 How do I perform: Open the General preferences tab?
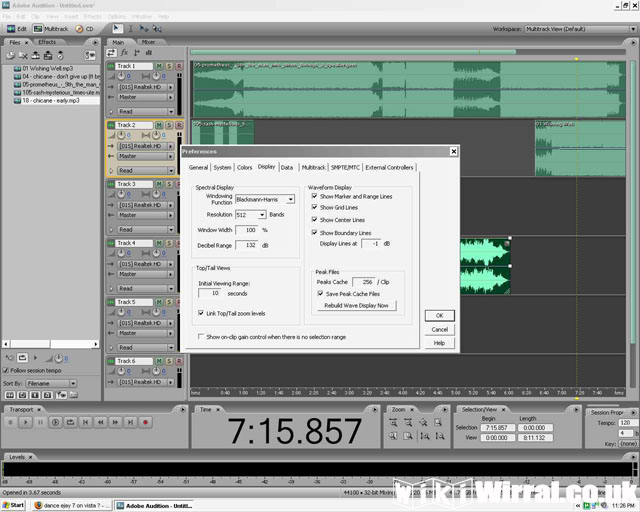pos(198,167)
